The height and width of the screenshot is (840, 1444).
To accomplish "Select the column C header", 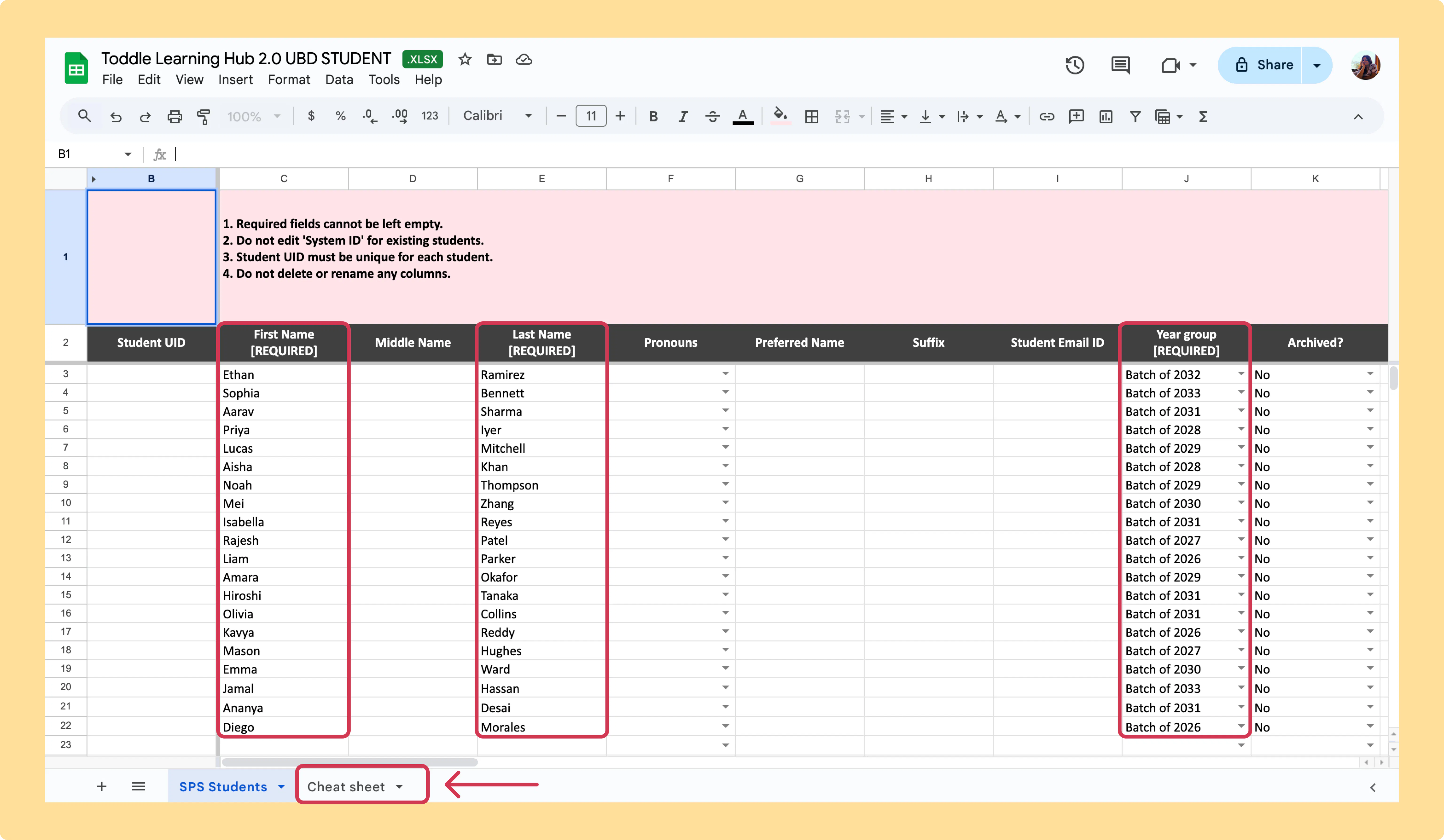I will click(x=284, y=179).
